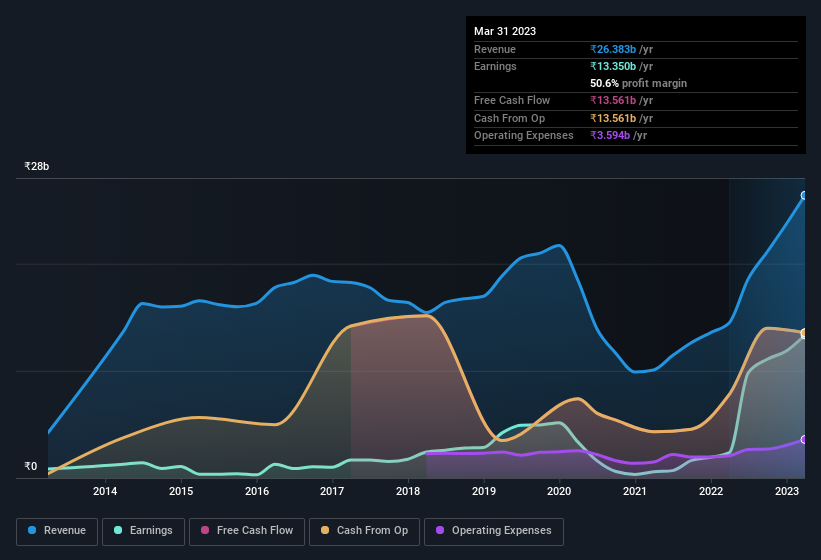Click the 2018 x-axis label

point(408,491)
